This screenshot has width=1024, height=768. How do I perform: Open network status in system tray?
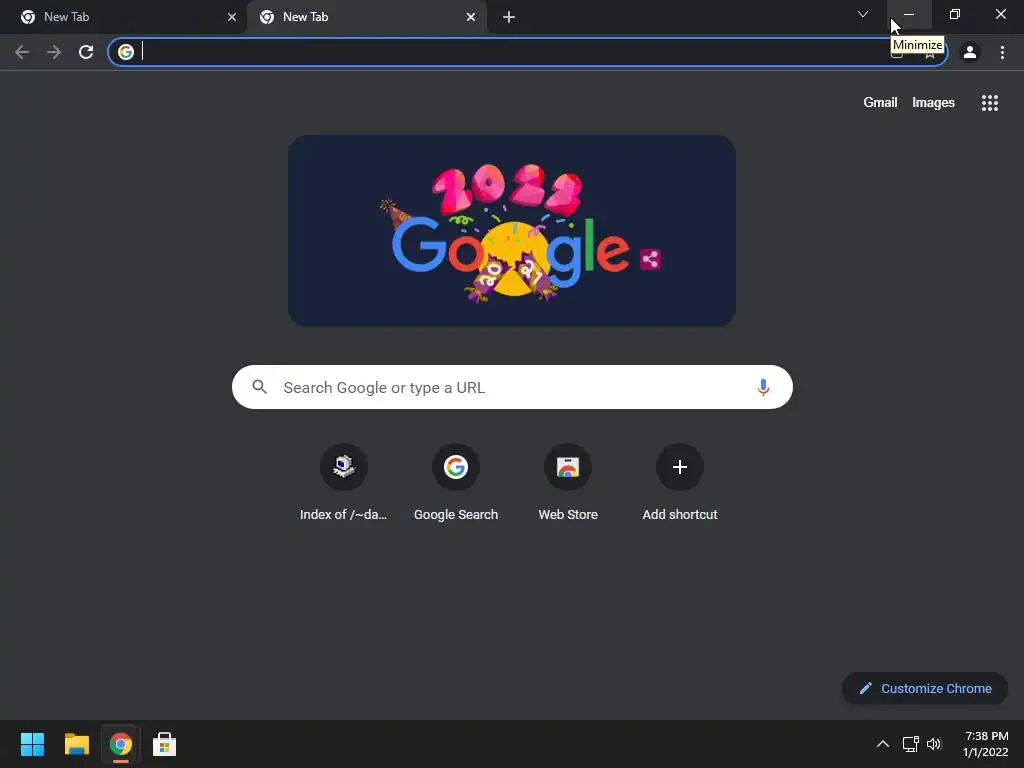pyautogui.click(x=910, y=744)
